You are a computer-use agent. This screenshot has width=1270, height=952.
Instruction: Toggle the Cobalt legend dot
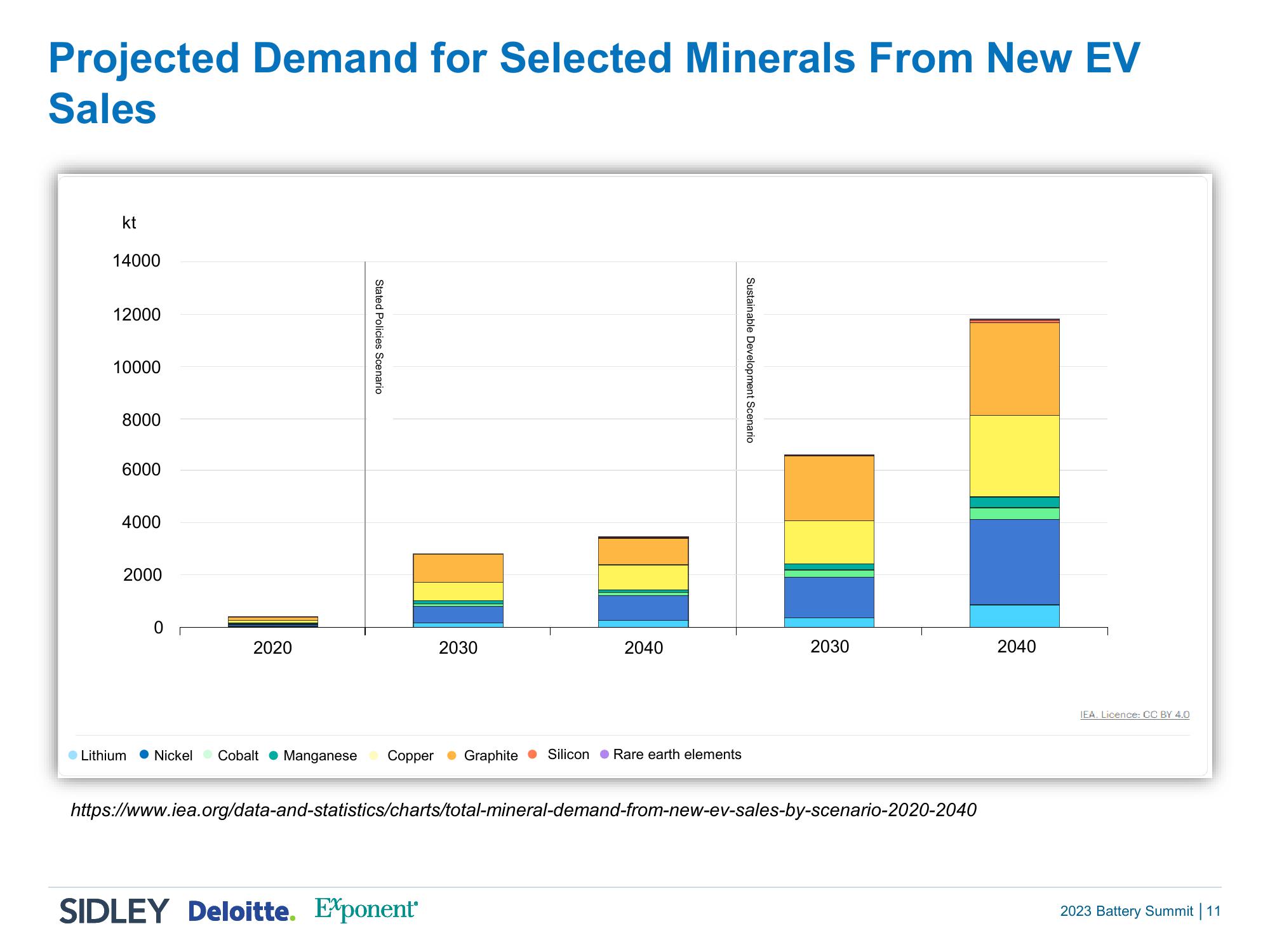click(x=208, y=755)
